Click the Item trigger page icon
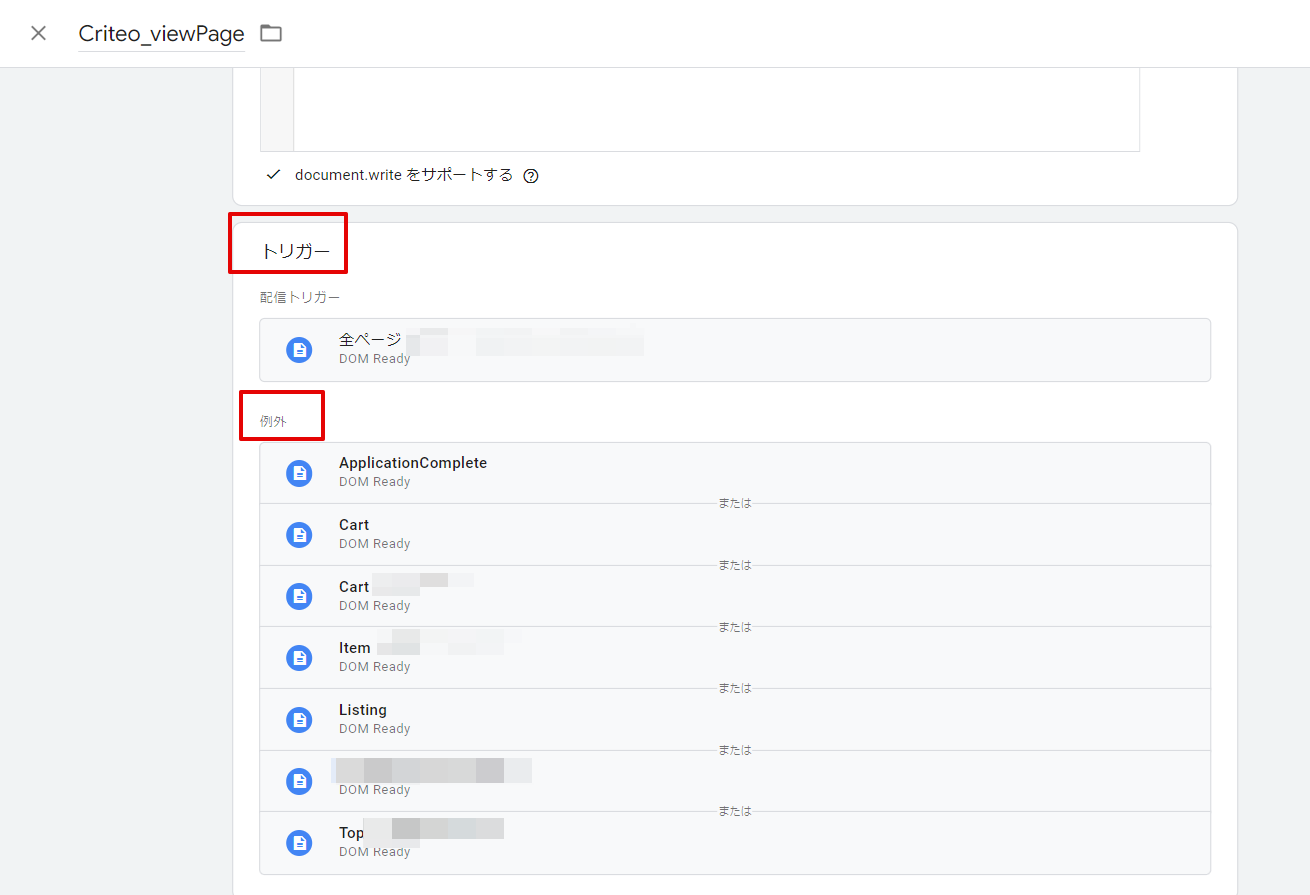Screen dimensions: 1310x895 coord(299,658)
